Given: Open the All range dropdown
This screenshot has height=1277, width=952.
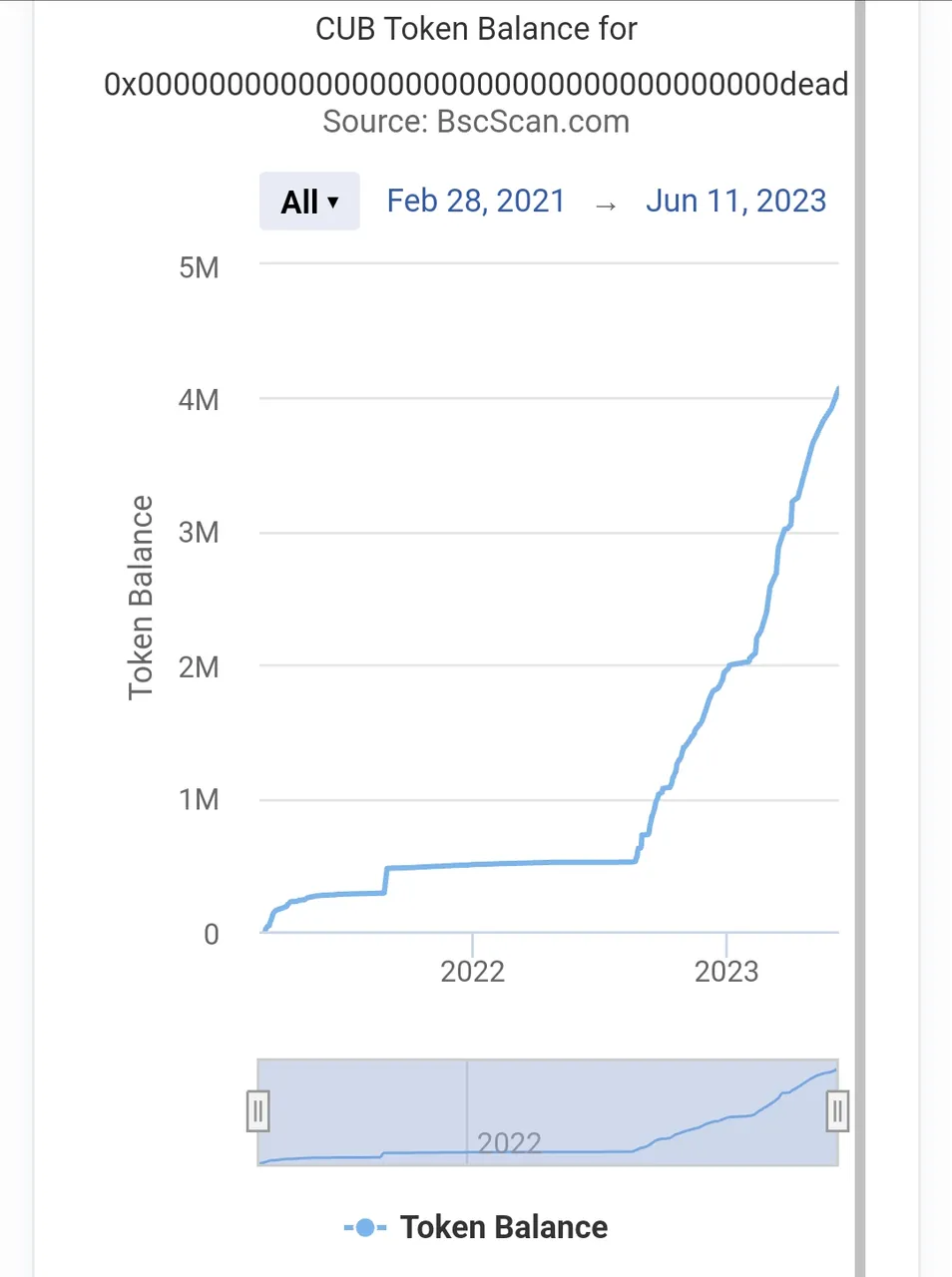Looking at the screenshot, I should (x=309, y=202).
